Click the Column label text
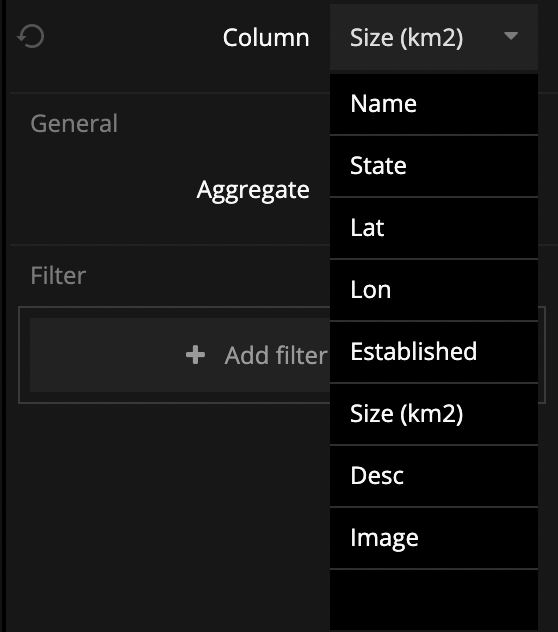The height and width of the screenshot is (632, 558). coord(266,37)
